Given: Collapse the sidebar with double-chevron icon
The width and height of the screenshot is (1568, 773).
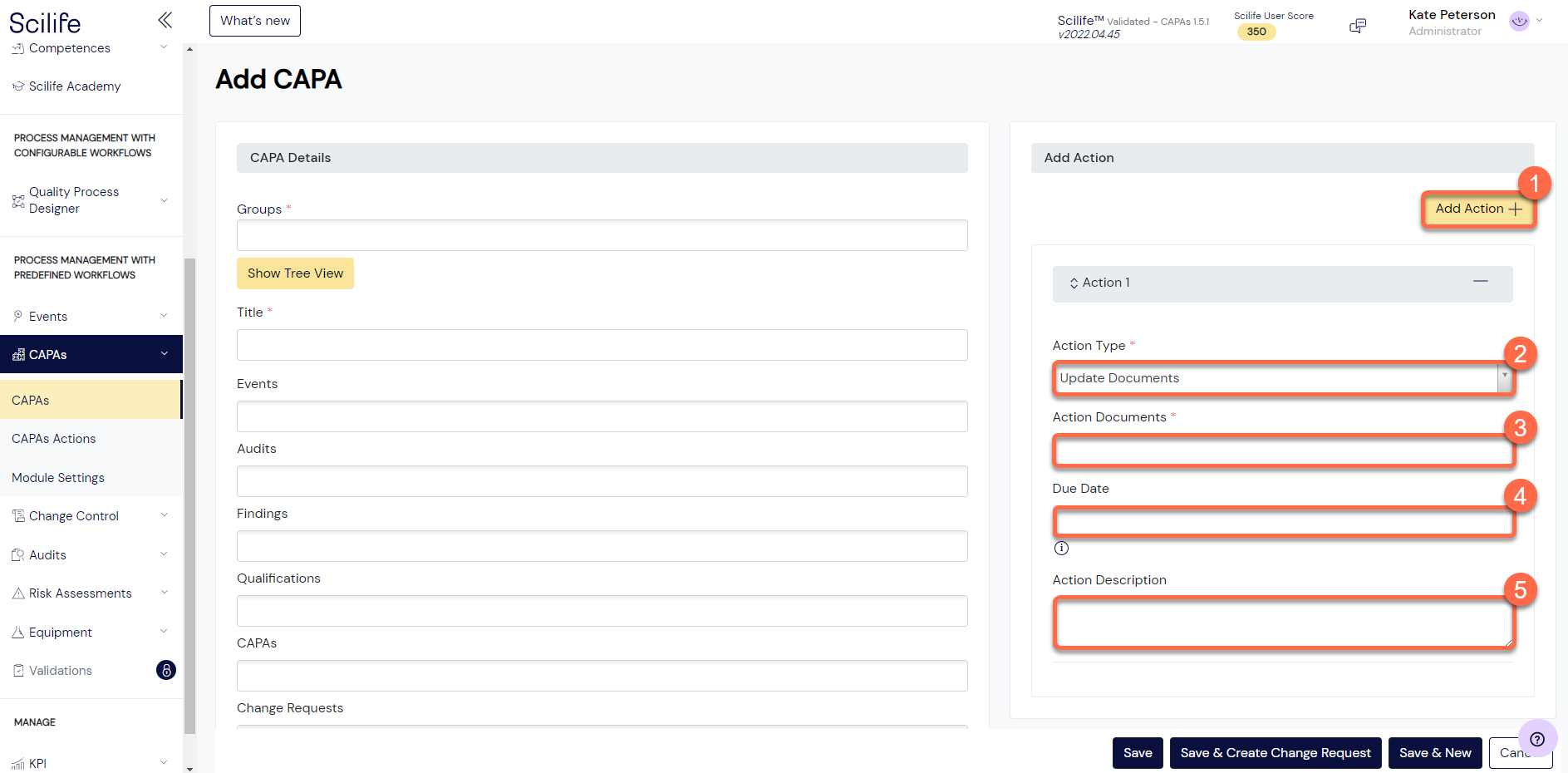Looking at the screenshot, I should (x=165, y=20).
